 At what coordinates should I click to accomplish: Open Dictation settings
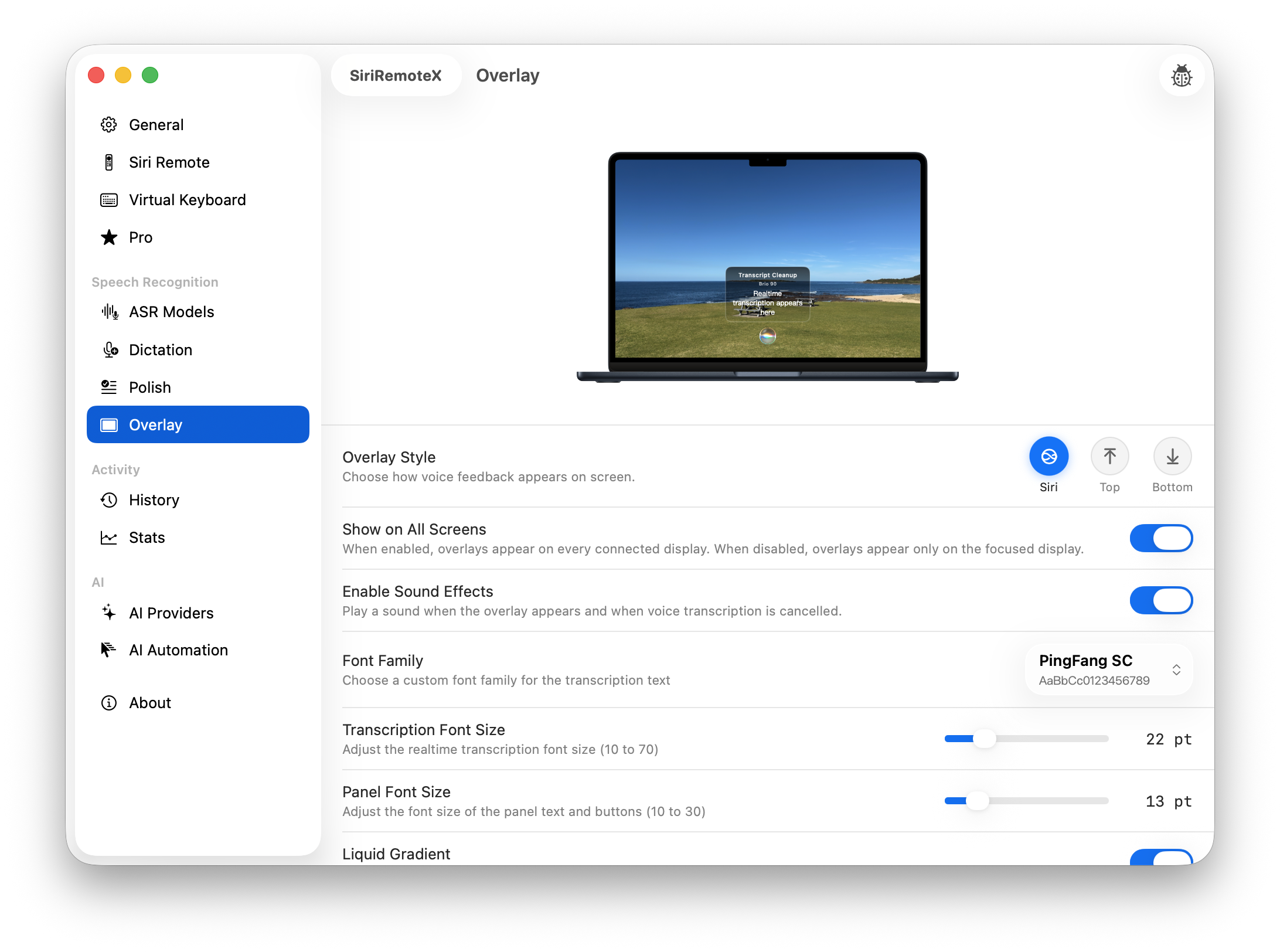click(x=198, y=350)
